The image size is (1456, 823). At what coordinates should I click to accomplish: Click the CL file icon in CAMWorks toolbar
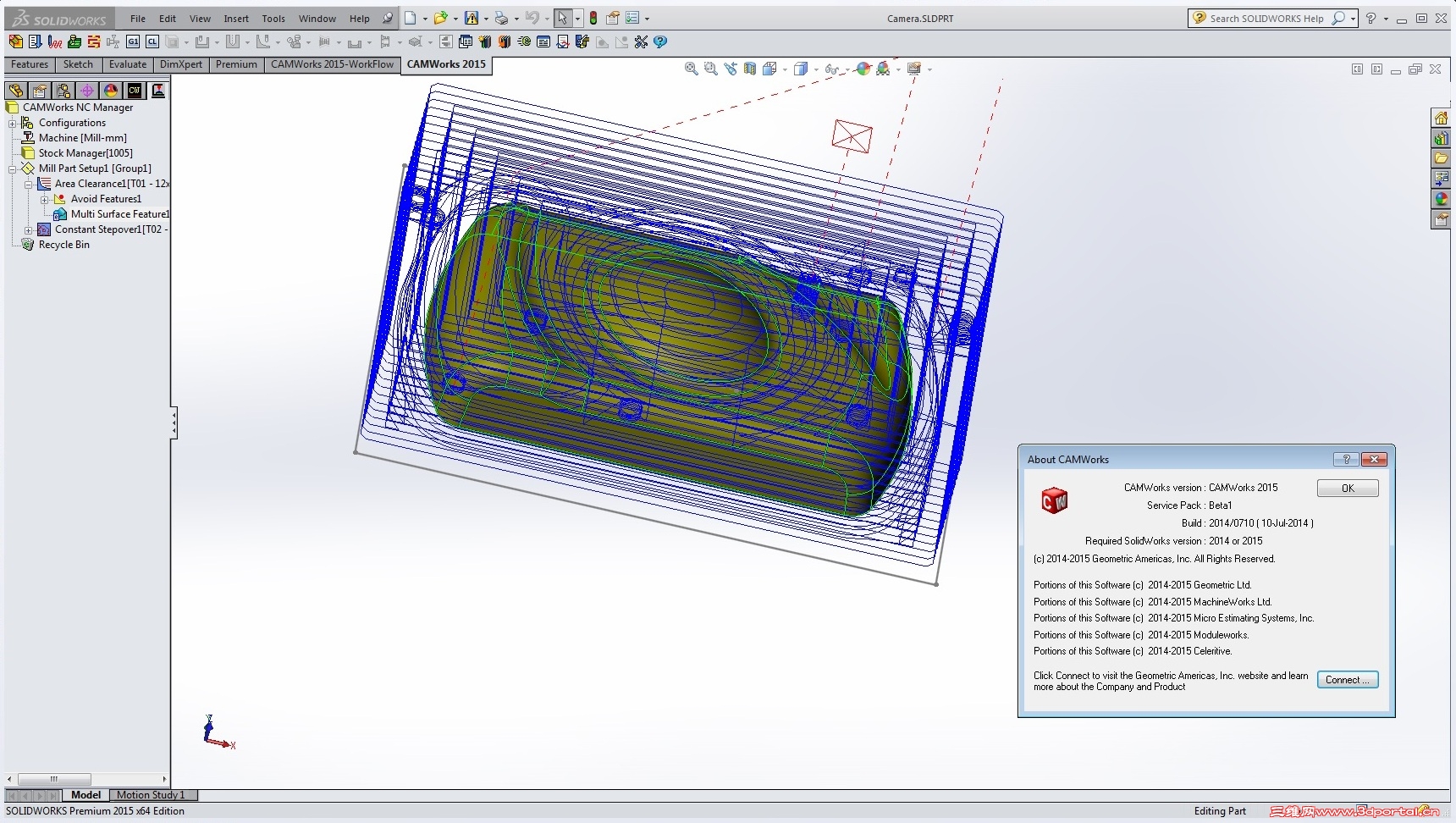click(152, 41)
